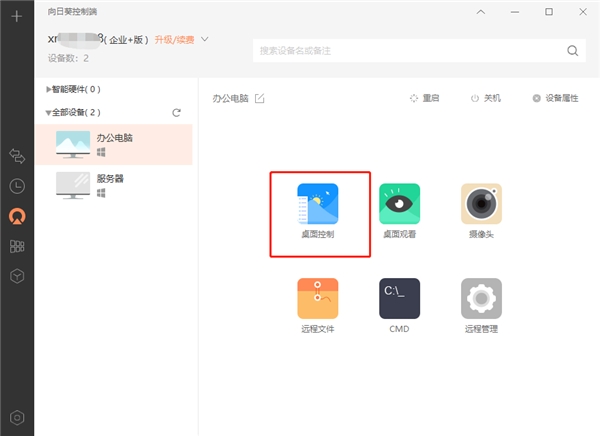This screenshot has width=600, height=436.
Task: Launch the CMD remote command line
Action: (399, 306)
